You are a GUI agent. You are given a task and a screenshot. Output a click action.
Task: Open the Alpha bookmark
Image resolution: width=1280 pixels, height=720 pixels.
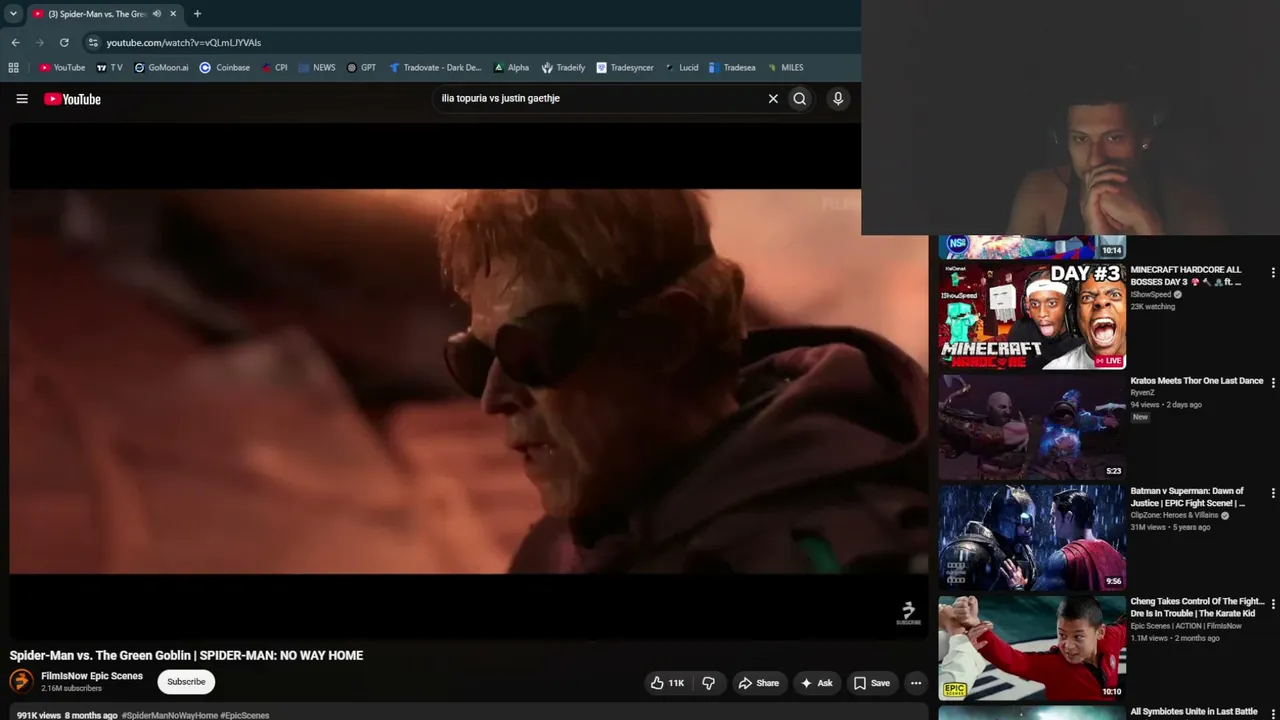[x=511, y=68]
